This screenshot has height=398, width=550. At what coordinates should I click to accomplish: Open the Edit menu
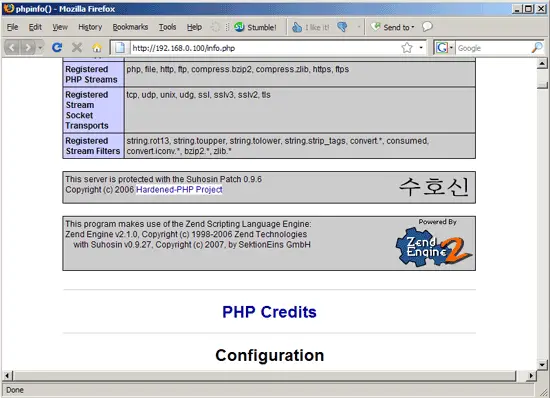point(35,27)
